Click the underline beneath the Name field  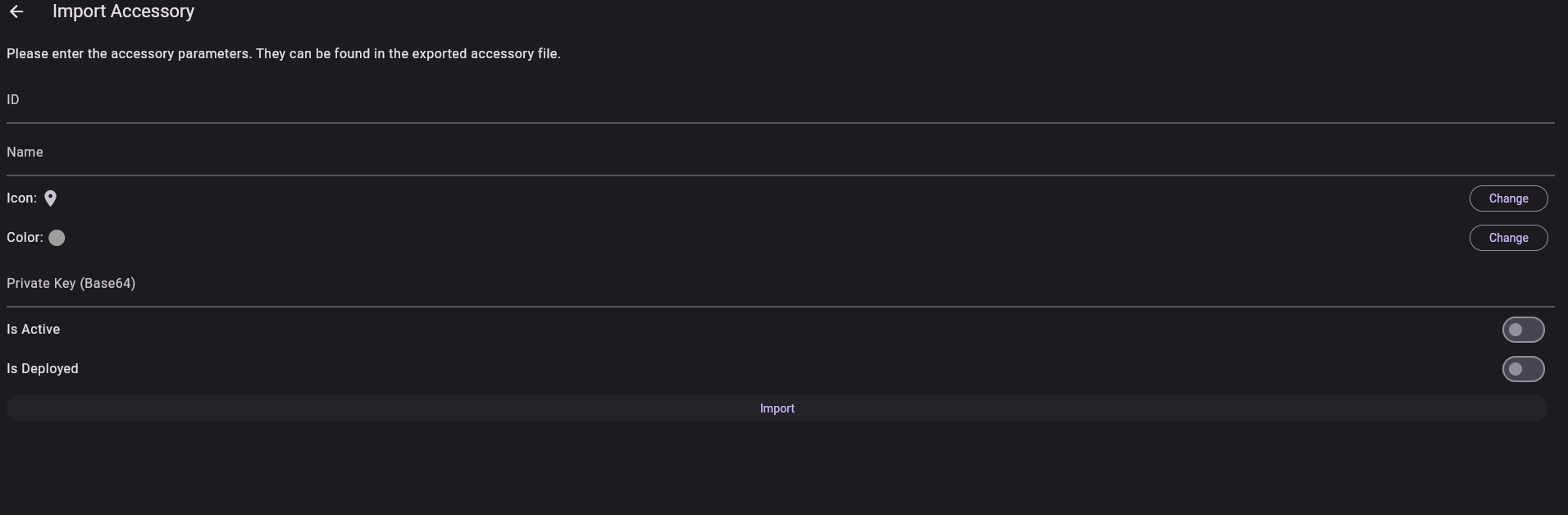pos(781,175)
